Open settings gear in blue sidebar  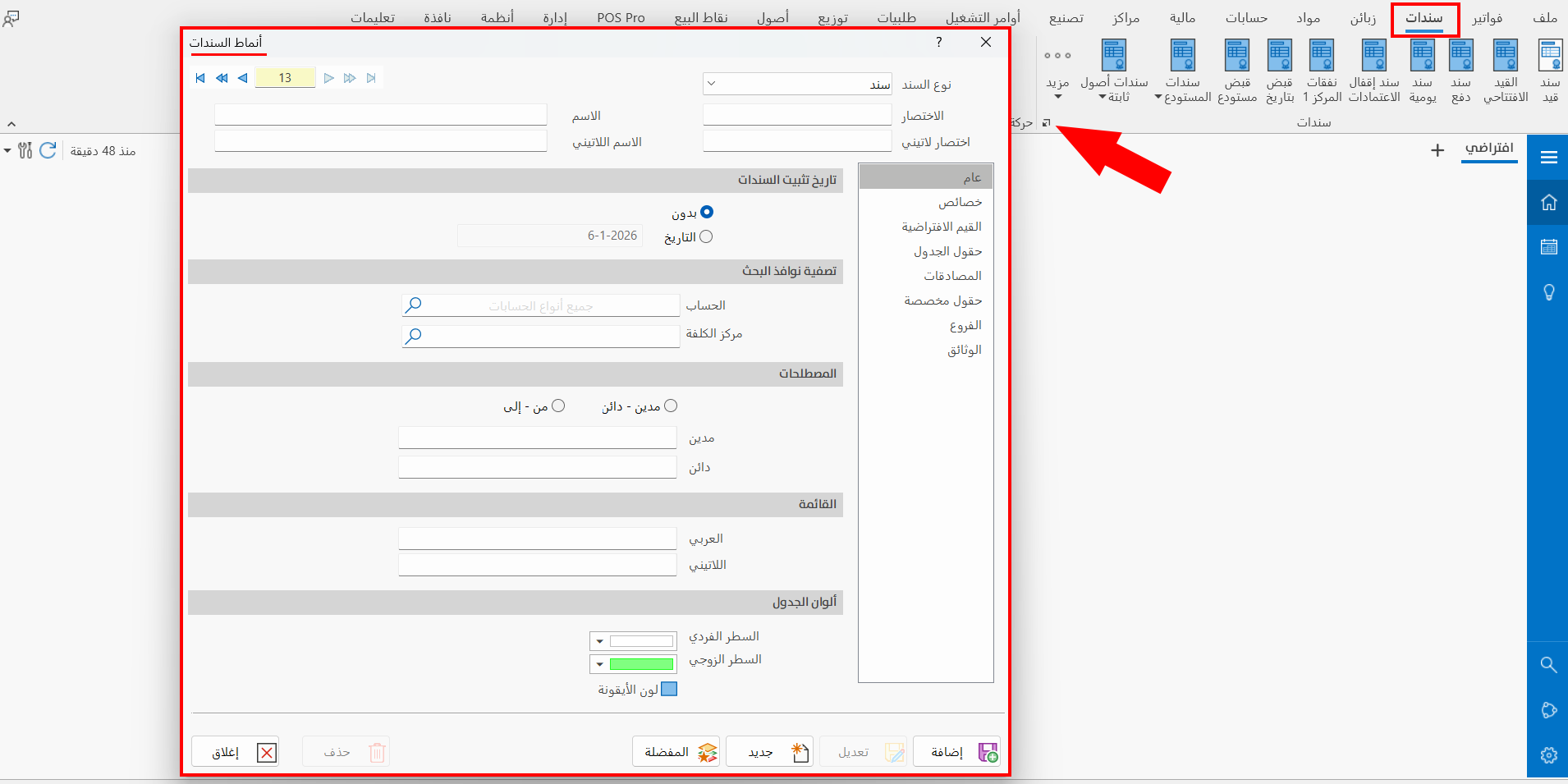(x=1548, y=755)
